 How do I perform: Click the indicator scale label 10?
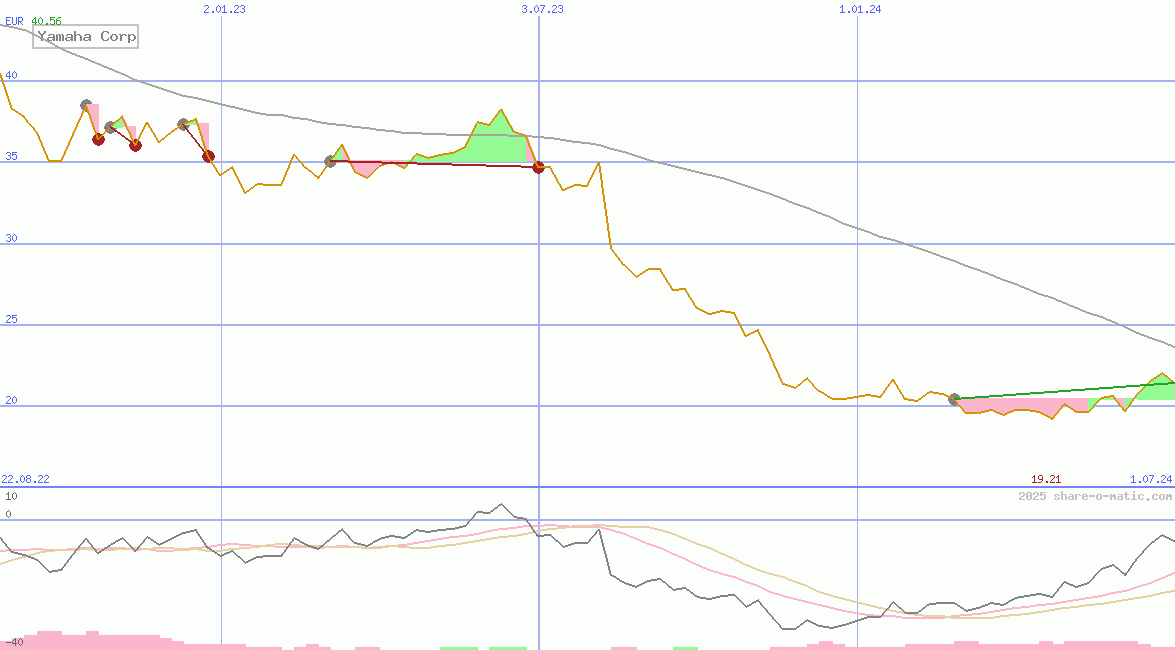[11, 496]
